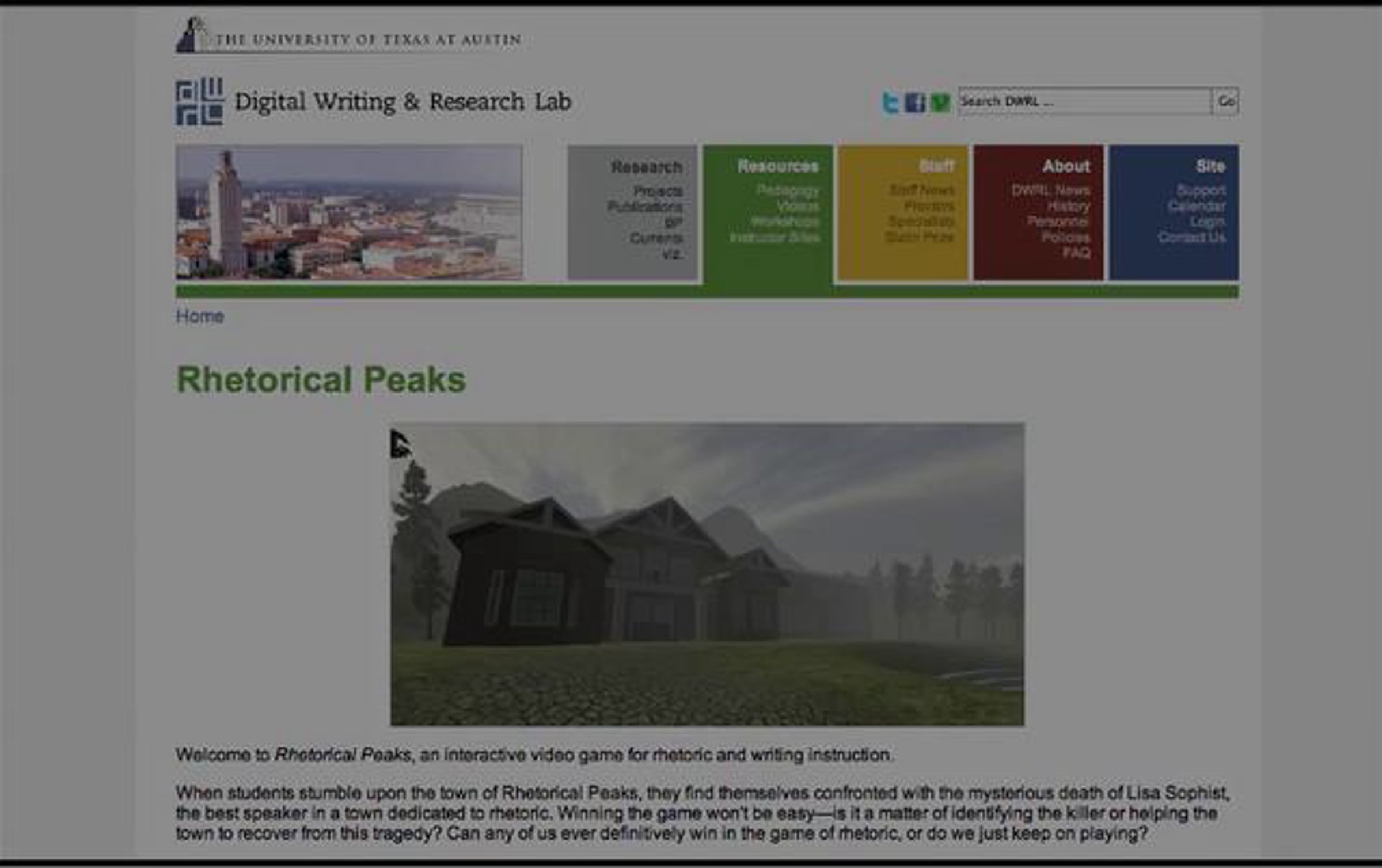The height and width of the screenshot is (868, 1382).
Task: Click the Rhetorical Peaks game screenshot
Action: (x=707, y=574)
